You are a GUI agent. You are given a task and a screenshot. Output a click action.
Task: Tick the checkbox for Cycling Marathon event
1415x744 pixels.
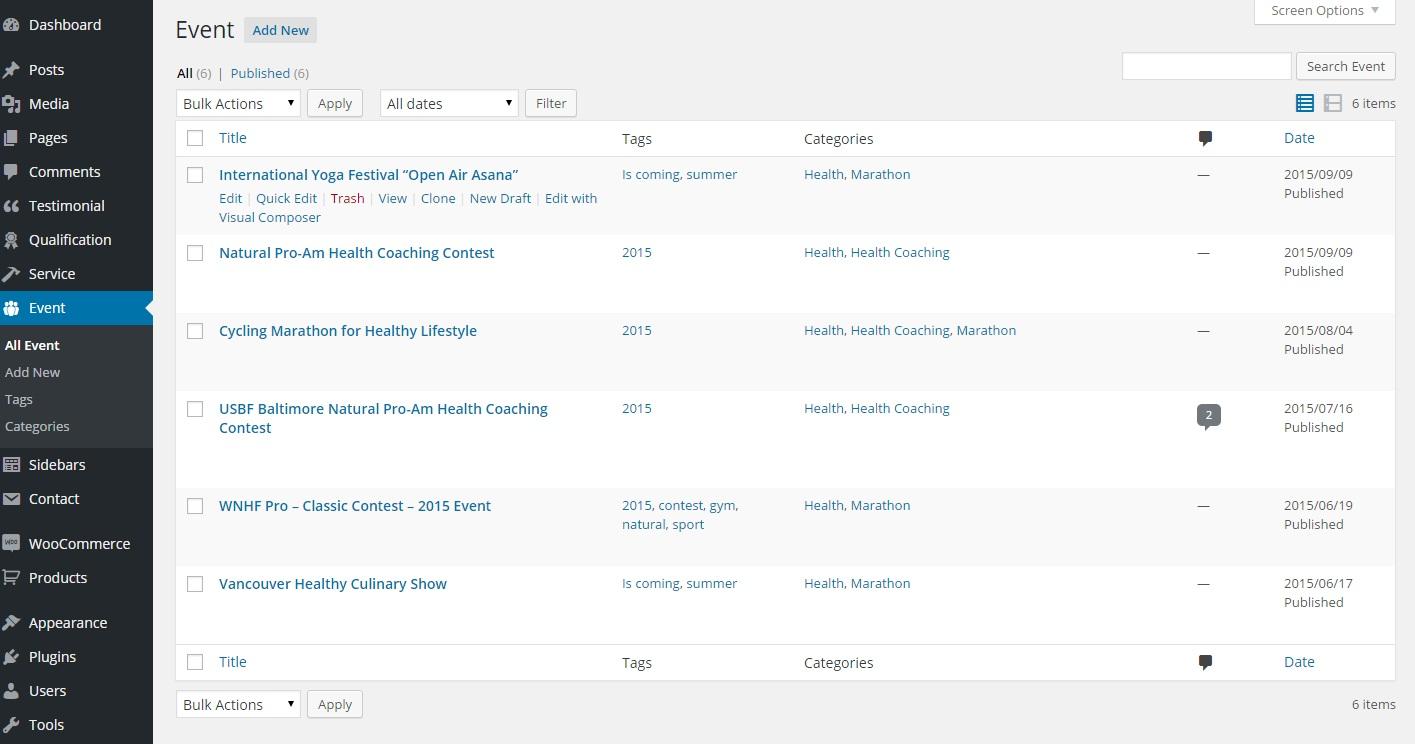point(195,331)
